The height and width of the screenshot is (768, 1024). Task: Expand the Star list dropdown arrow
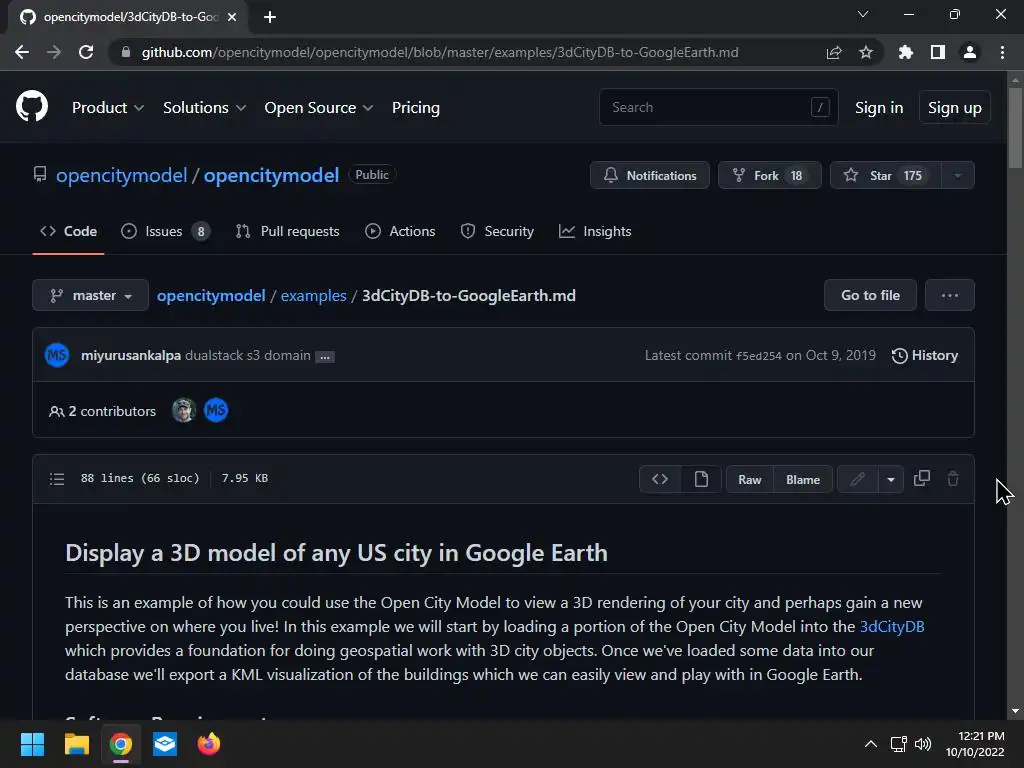click(x=958, y=175)
